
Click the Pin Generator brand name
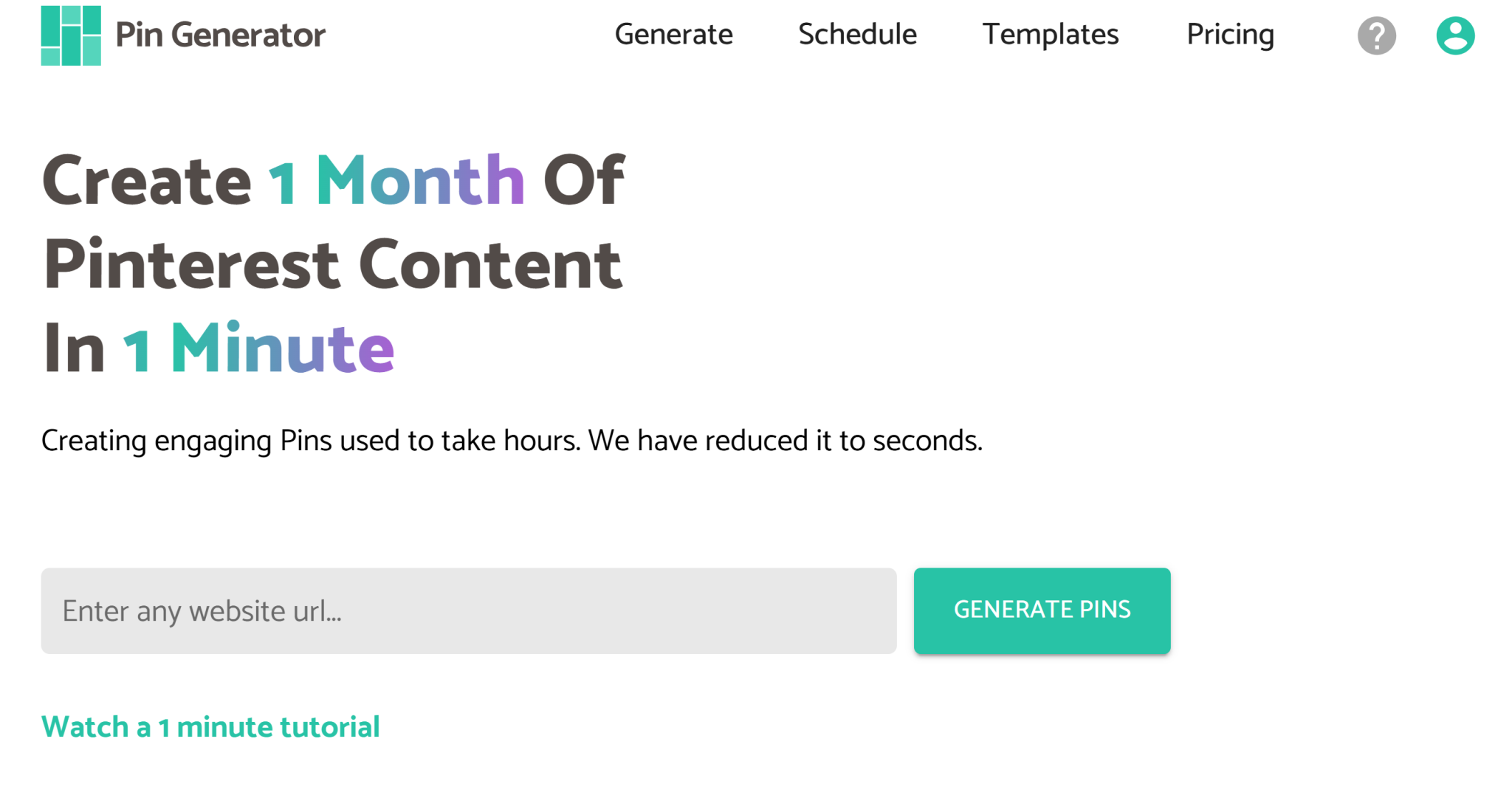220,35
